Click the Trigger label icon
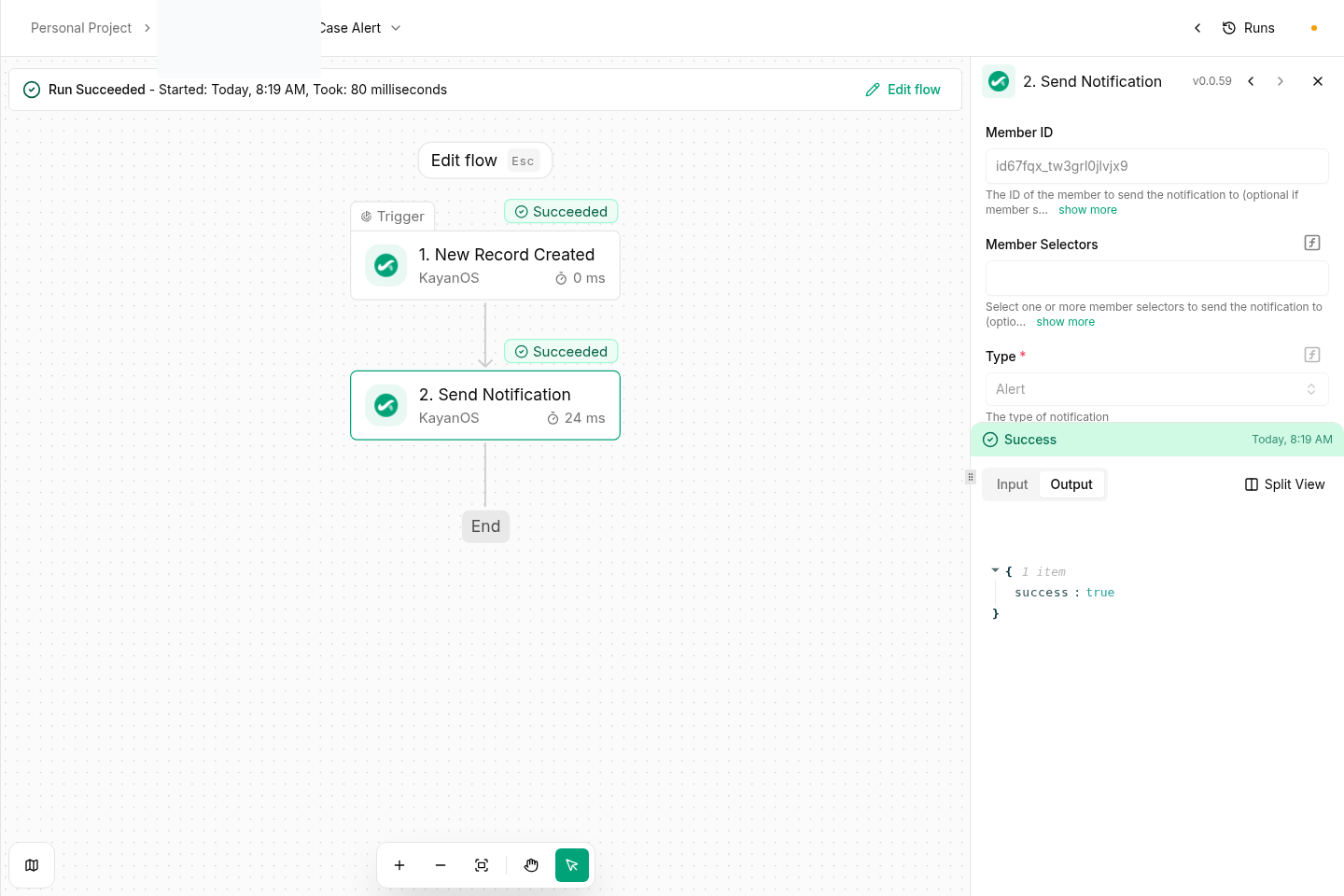 click(x=366, y=217)
